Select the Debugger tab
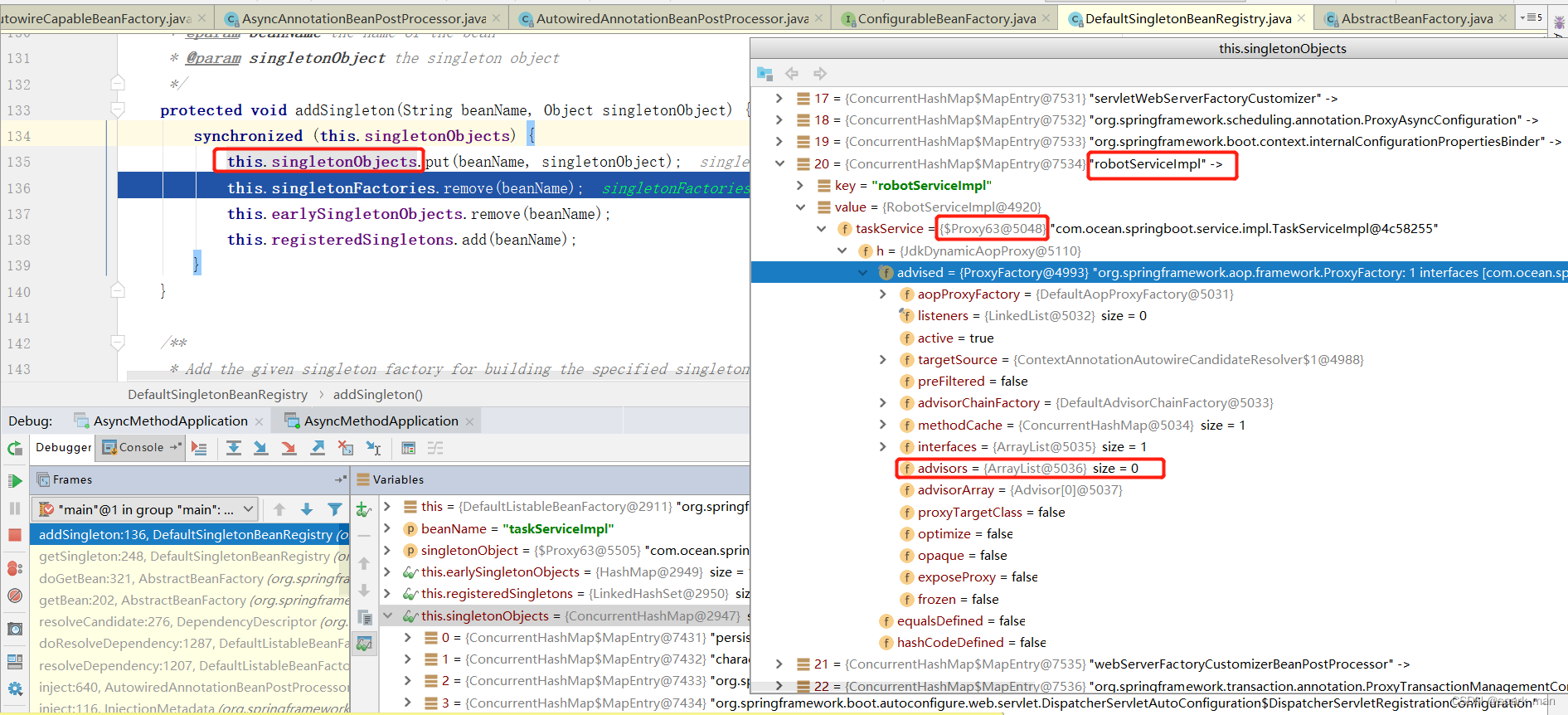Image resolution: width=1568 pixels, height=715 pixels. point(64,447)
